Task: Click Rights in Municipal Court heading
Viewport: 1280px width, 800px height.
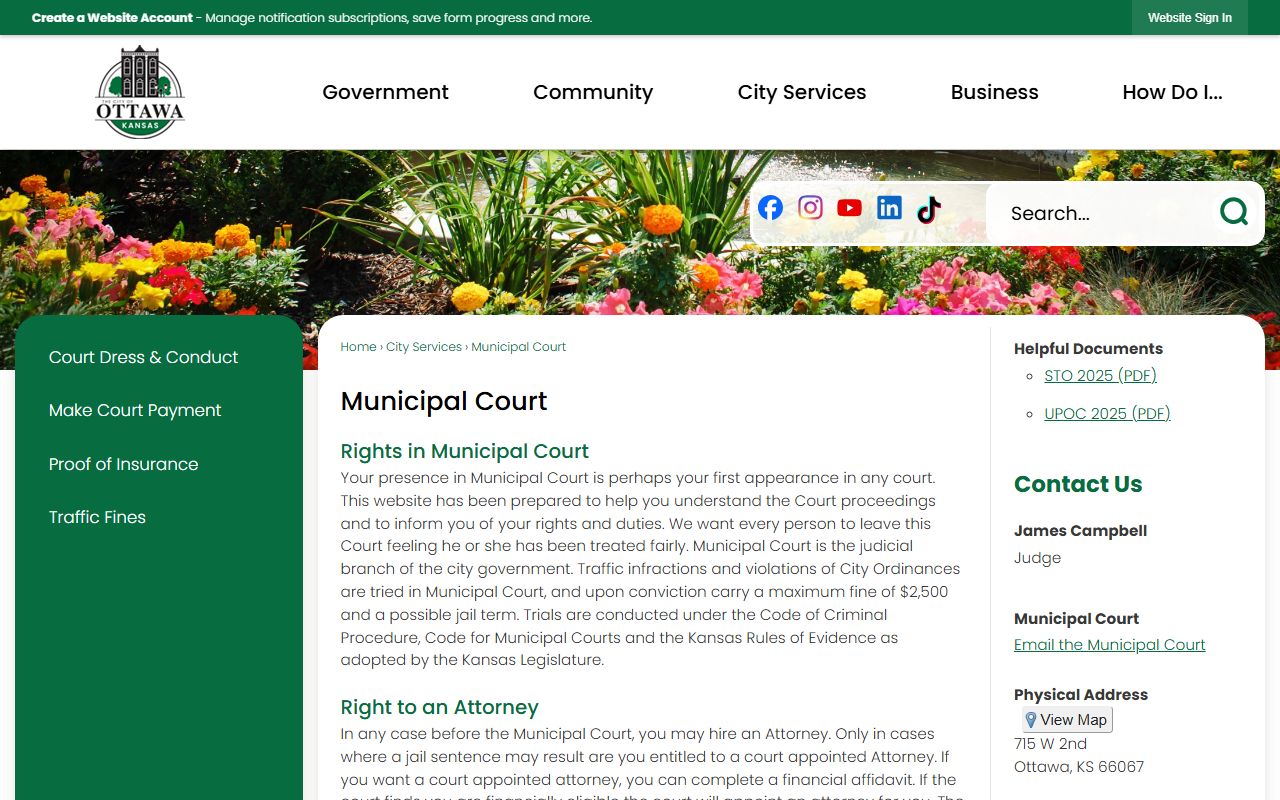Action: tap(464, 451)
